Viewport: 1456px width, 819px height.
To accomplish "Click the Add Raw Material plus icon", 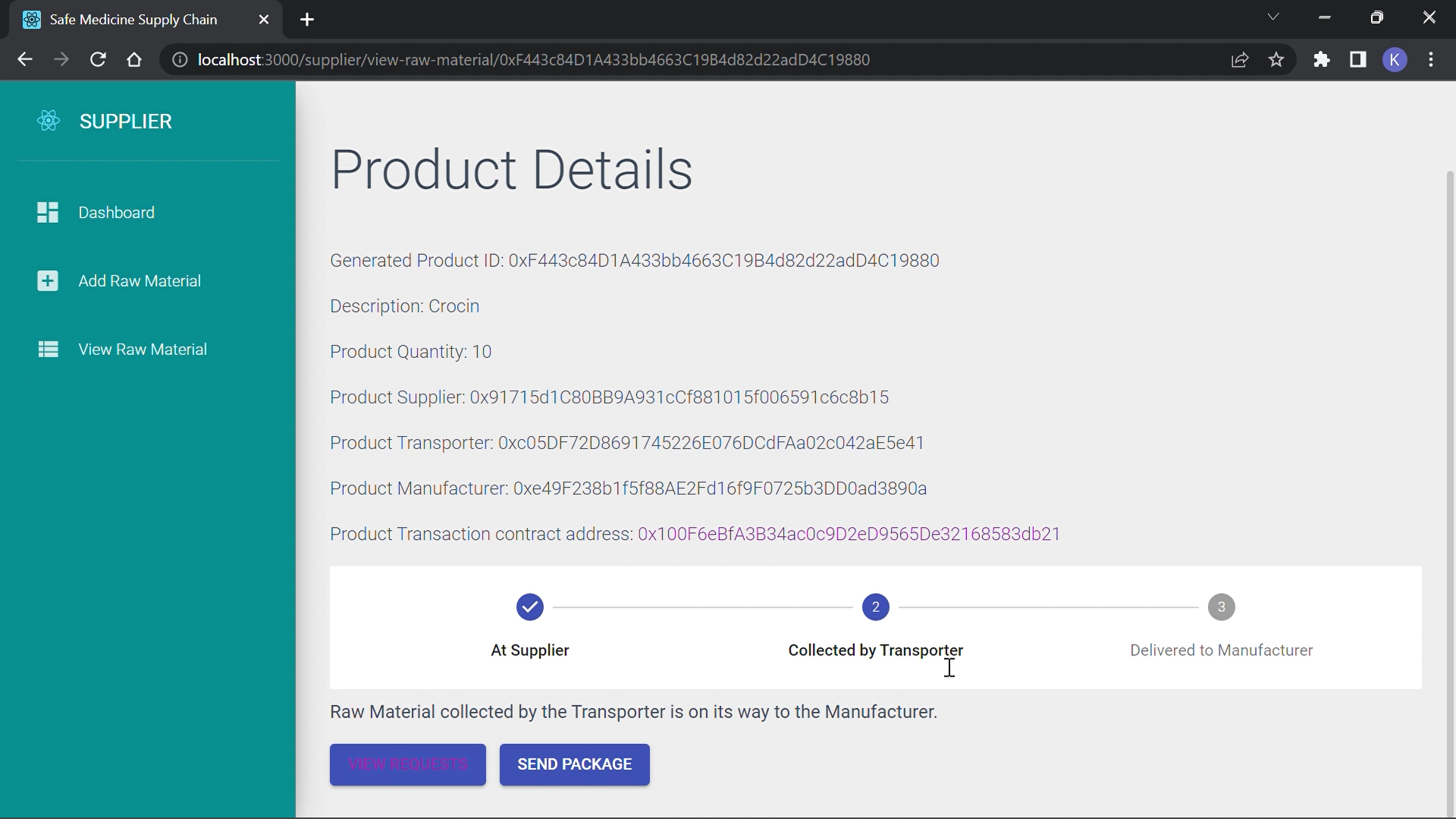I will point(47,280).
